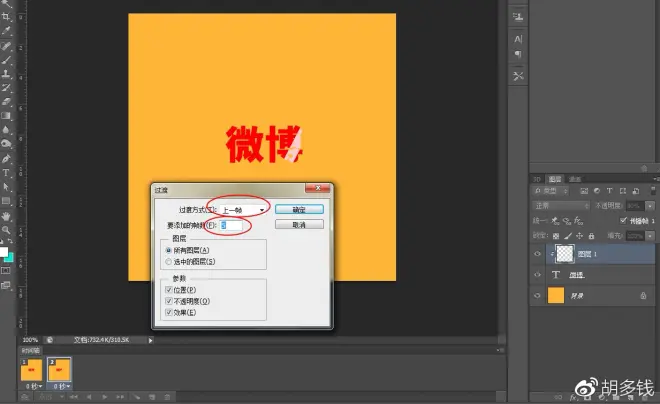Switch to the 图层 layers tab
Image resolution: width=660 pixels, height=404 pixels.
pos(555,179)
